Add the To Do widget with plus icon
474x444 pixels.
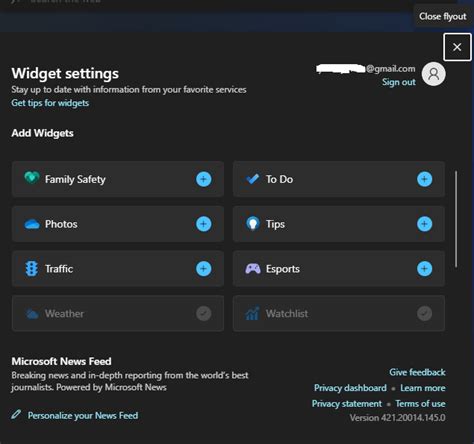(424, 179)
